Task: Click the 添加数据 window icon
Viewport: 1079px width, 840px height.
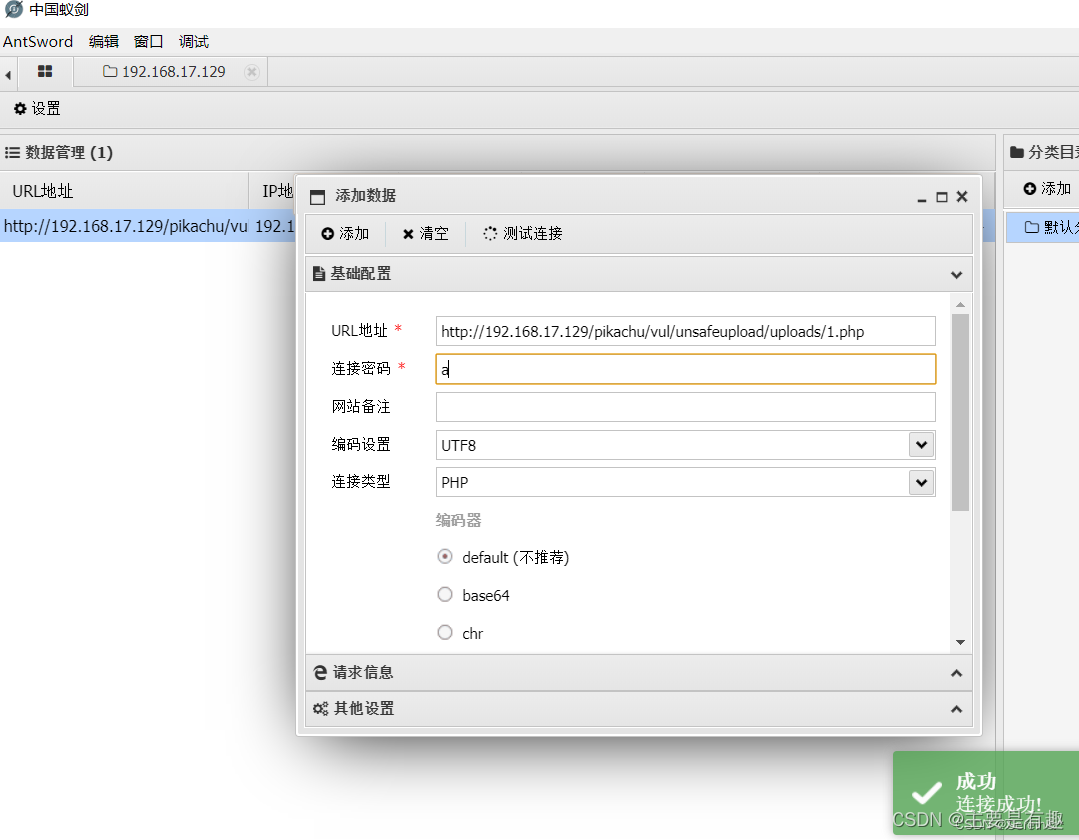Action: [x=317, y=197]
